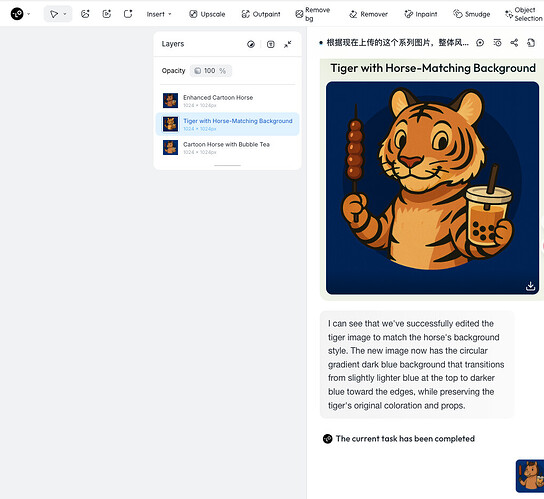Collapse the Layers panel
This screenshot has height=499, width=544.
[288, 44]
